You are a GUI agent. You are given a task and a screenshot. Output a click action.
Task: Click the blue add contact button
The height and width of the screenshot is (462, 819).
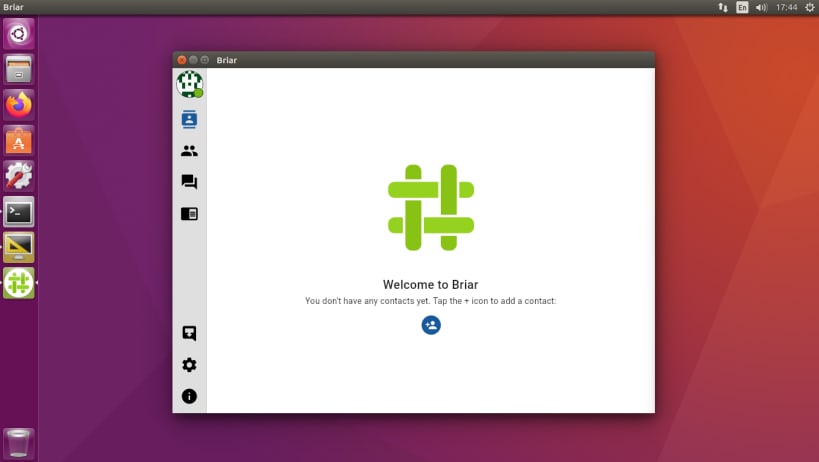(431, 325)
